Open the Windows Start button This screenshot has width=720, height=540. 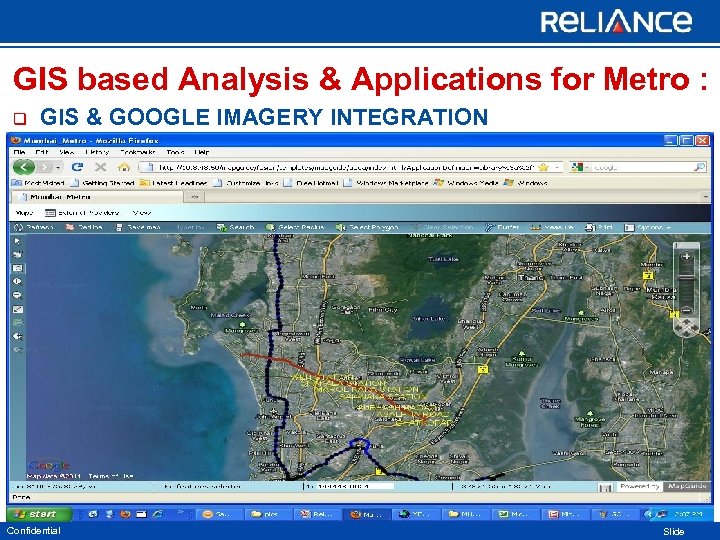click(39, 514)
